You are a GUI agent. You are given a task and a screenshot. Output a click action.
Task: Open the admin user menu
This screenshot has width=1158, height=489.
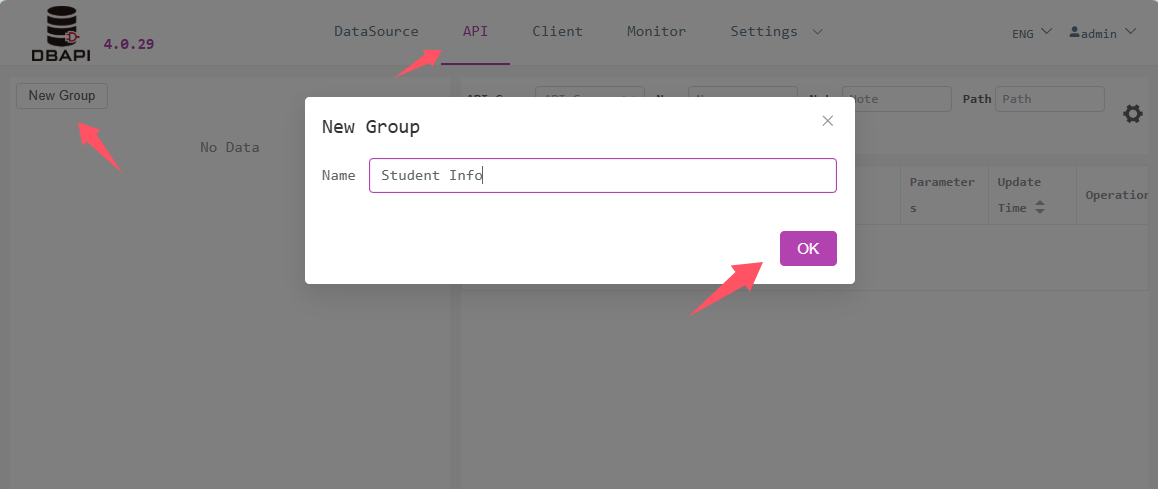tap(1103, 33)
